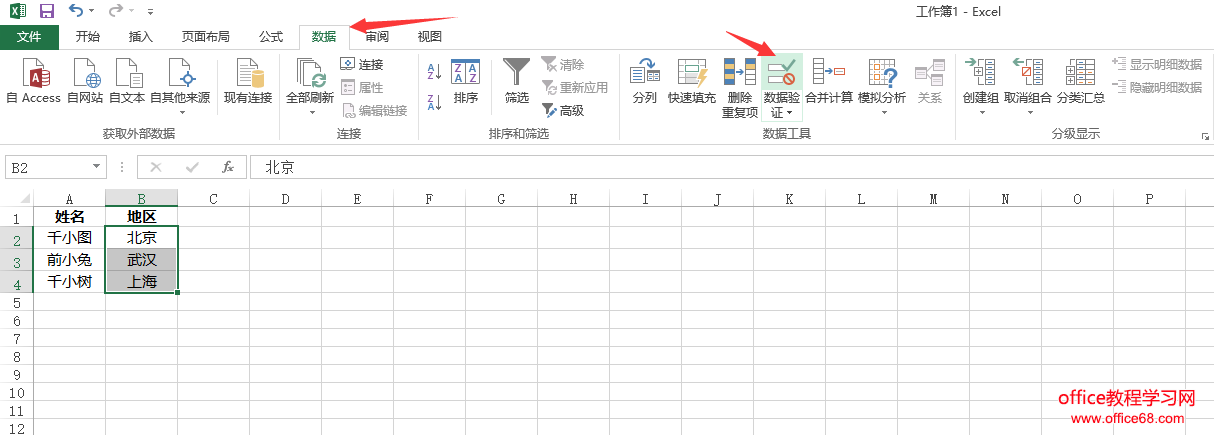
Task: Expand the 取消组合 dropdown arrow
Action: tap(1028, 111)
